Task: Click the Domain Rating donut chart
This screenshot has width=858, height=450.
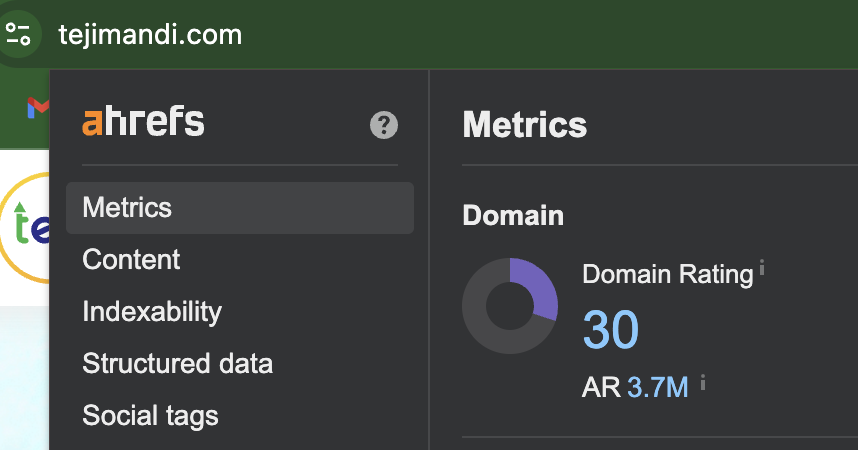Action: pos(510,305)
